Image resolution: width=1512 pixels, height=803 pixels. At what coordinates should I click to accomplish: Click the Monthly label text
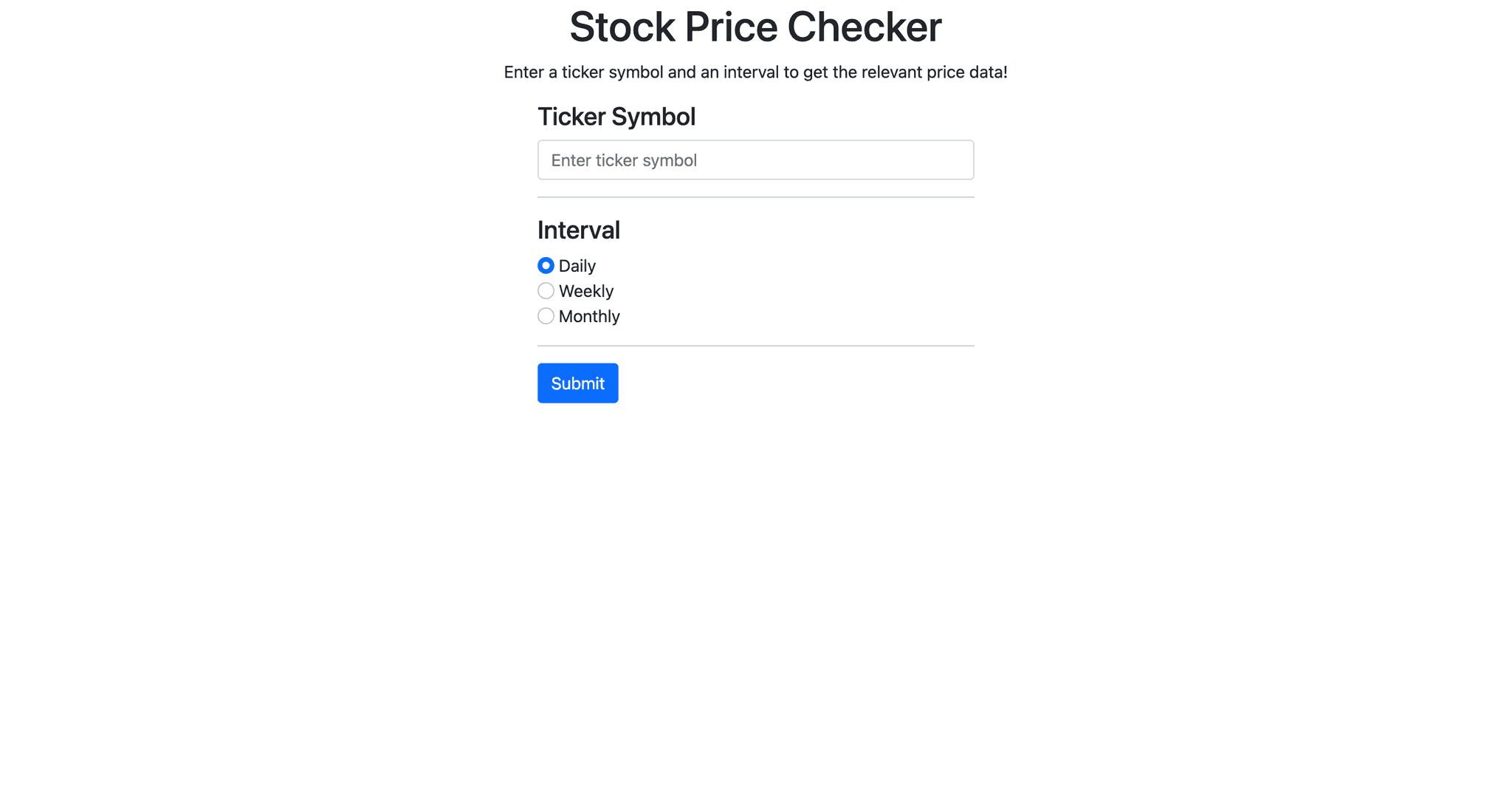coord(589,315)
